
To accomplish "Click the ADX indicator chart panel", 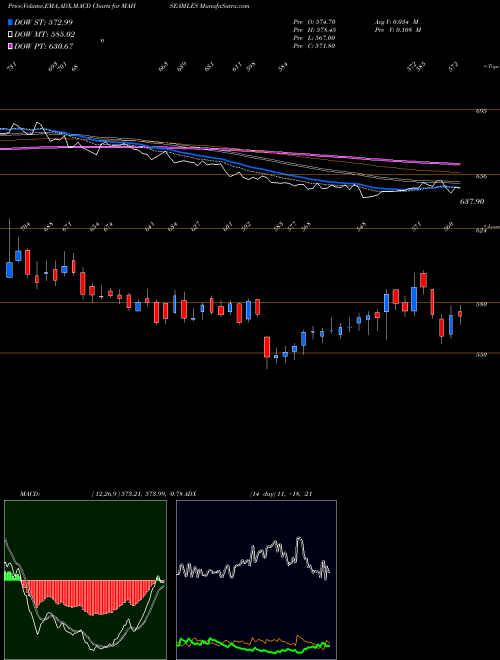I will pos(256,580).
